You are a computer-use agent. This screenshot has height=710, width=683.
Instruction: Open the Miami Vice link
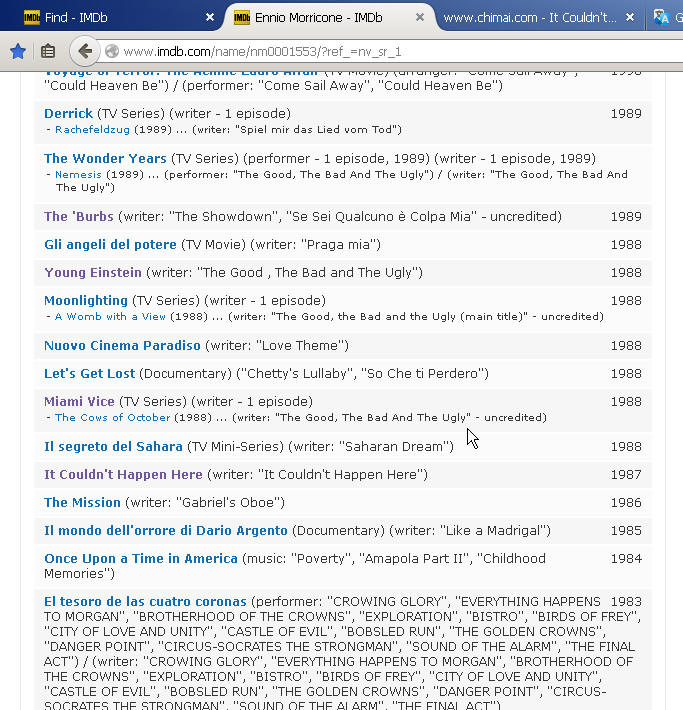[79, 402]
